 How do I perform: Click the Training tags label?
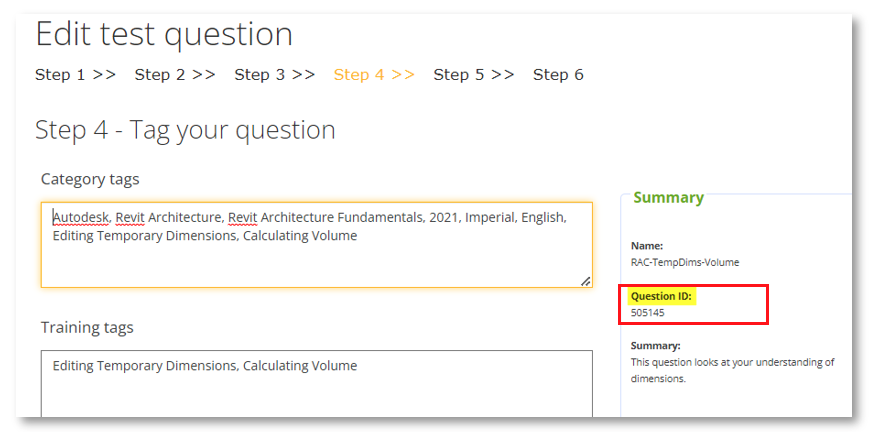tap(87, 327)
